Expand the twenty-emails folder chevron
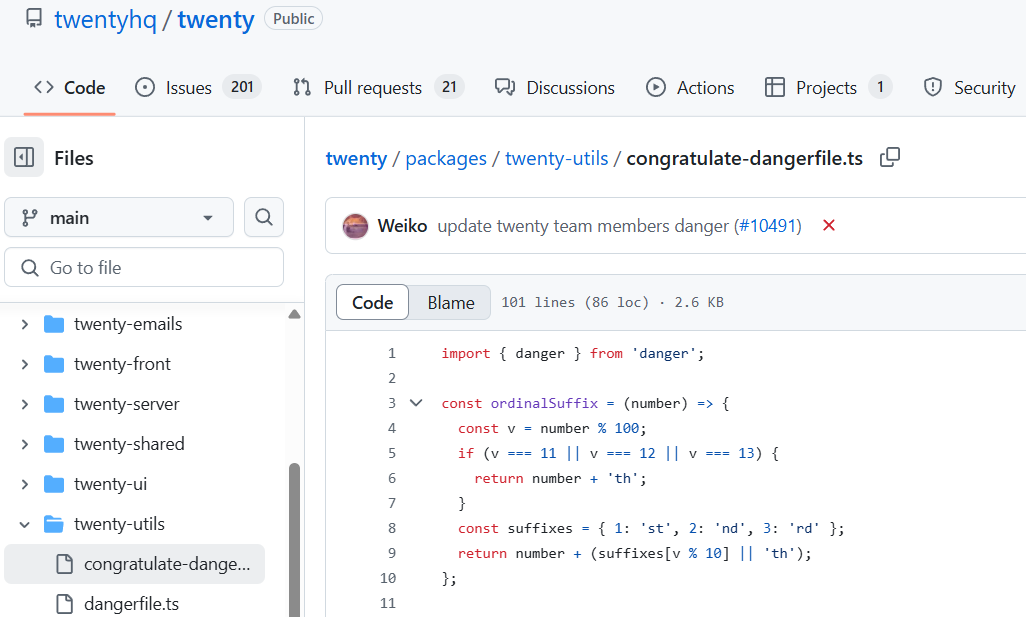 coord(25,325)
